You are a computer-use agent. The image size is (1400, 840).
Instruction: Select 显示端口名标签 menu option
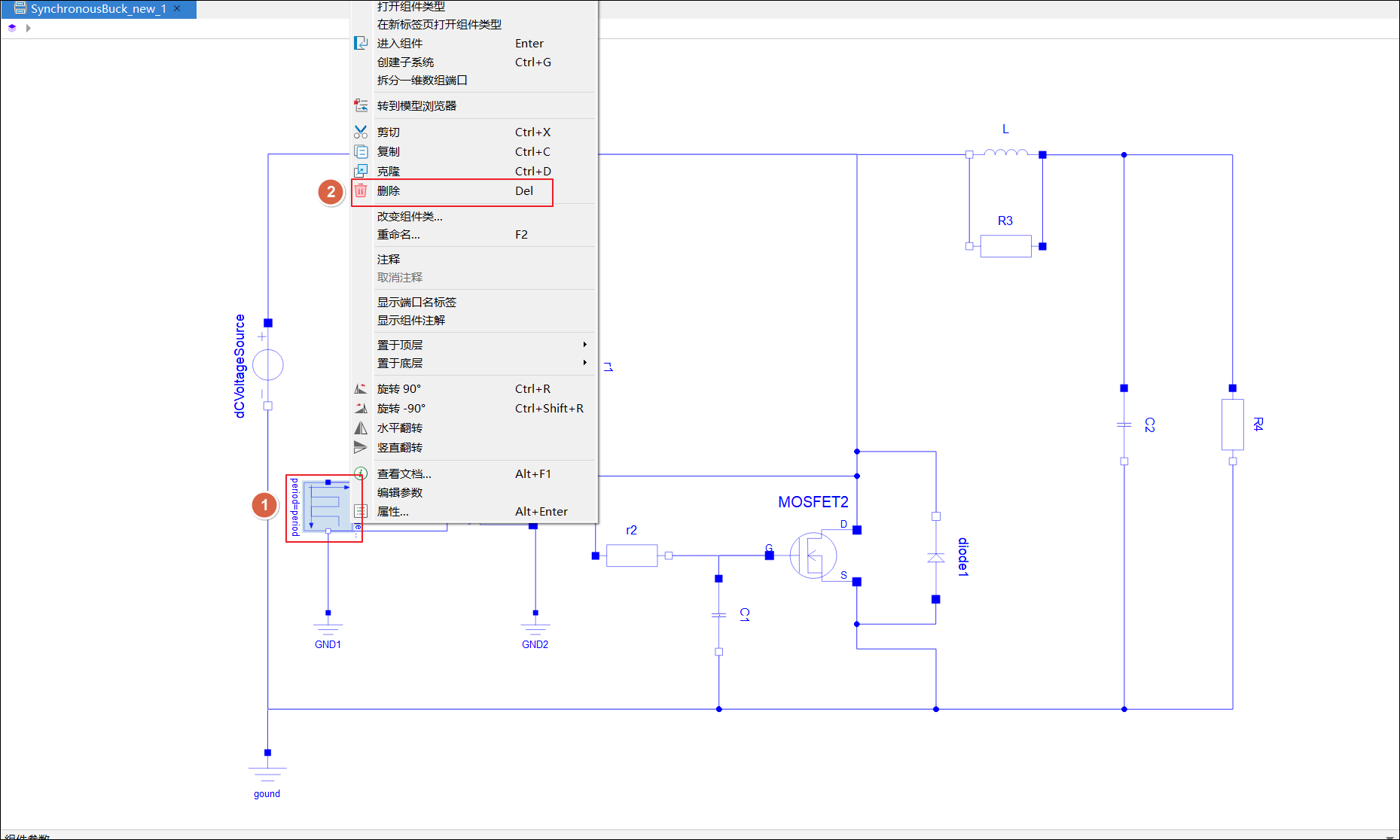pos(416,303)
